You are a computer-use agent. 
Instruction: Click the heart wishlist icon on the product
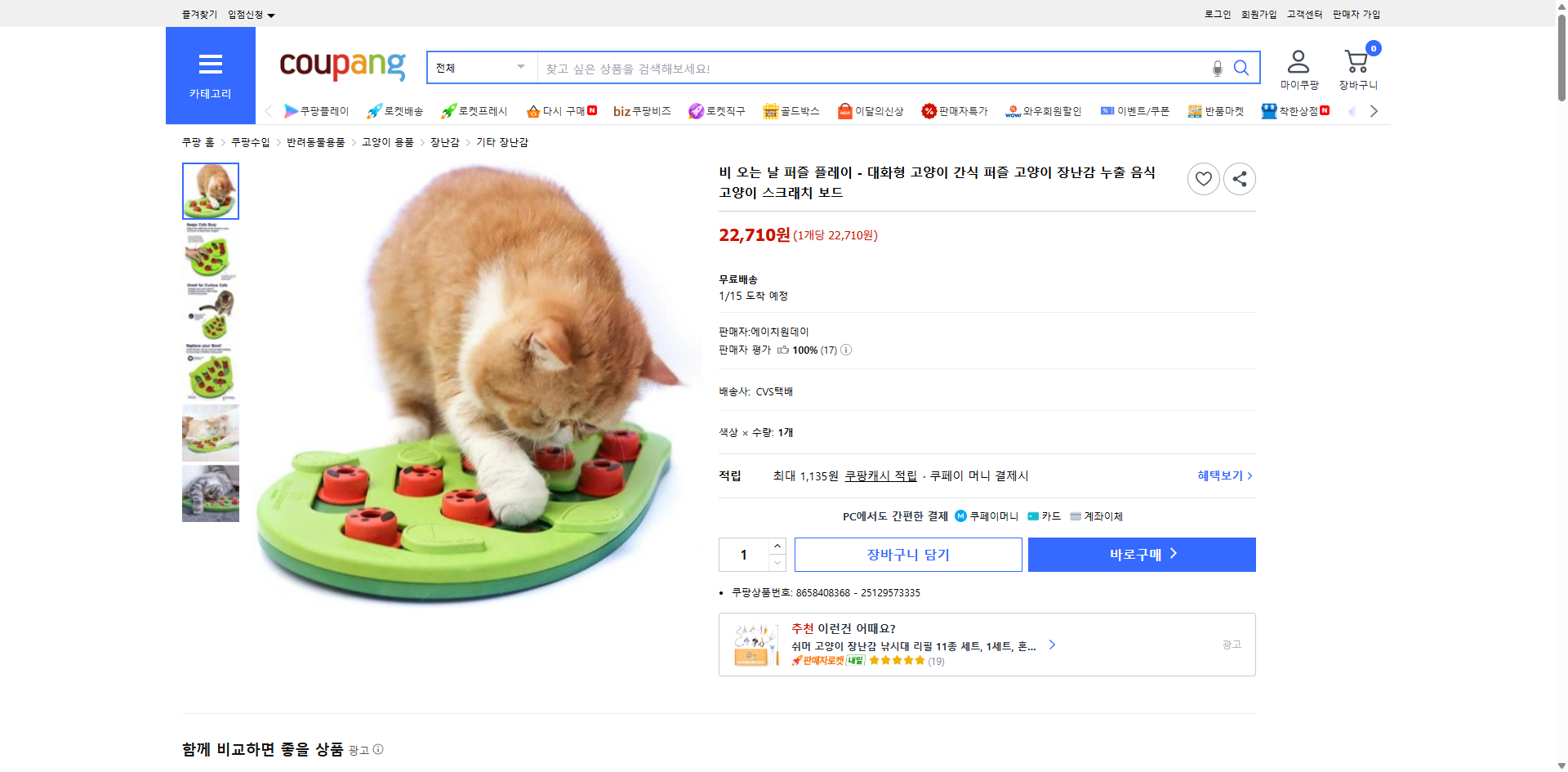(1203, 178)
